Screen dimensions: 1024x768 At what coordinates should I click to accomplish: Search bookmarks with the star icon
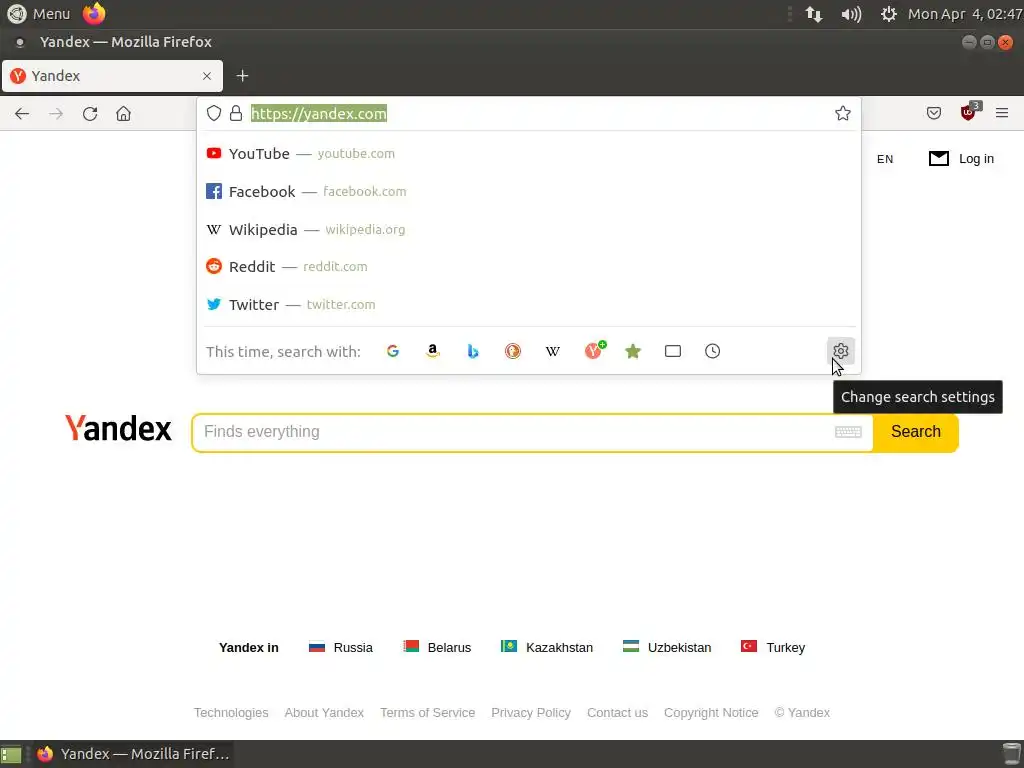click(x=633, y=351)
